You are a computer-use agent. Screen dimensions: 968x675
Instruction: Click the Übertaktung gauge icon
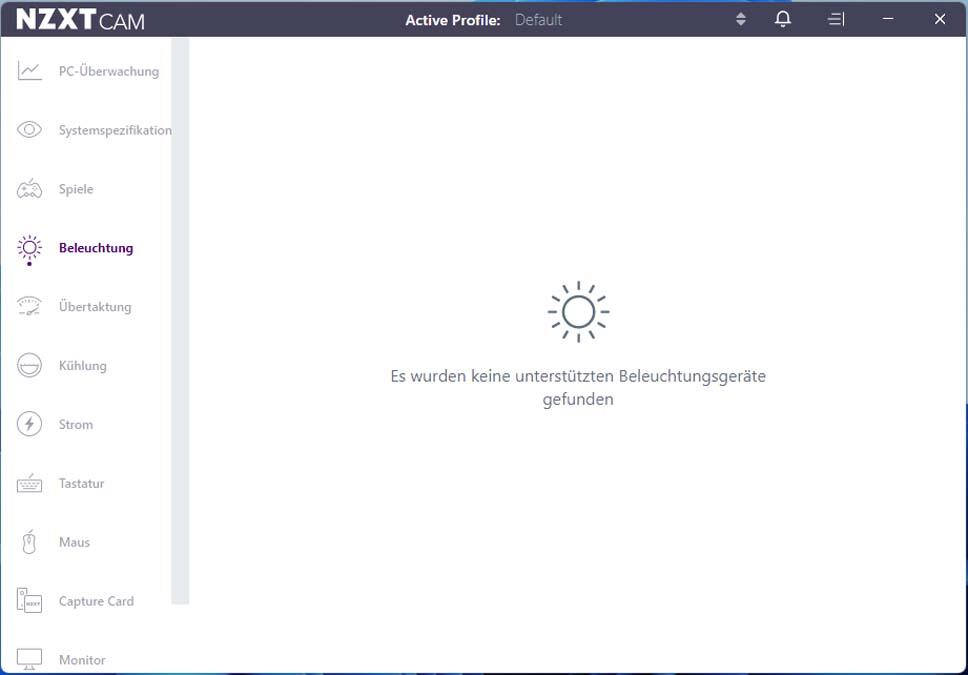[29, 307]
